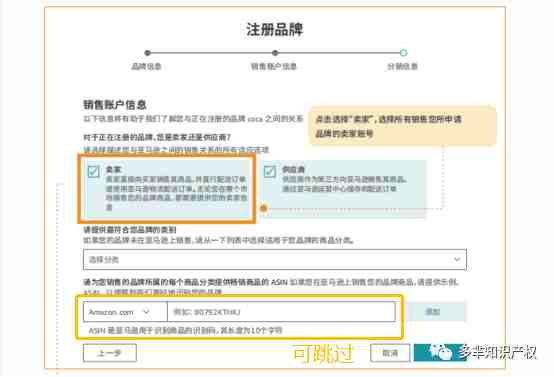
Task: Click the 上一步 (previous step) button
Action: 110,353
